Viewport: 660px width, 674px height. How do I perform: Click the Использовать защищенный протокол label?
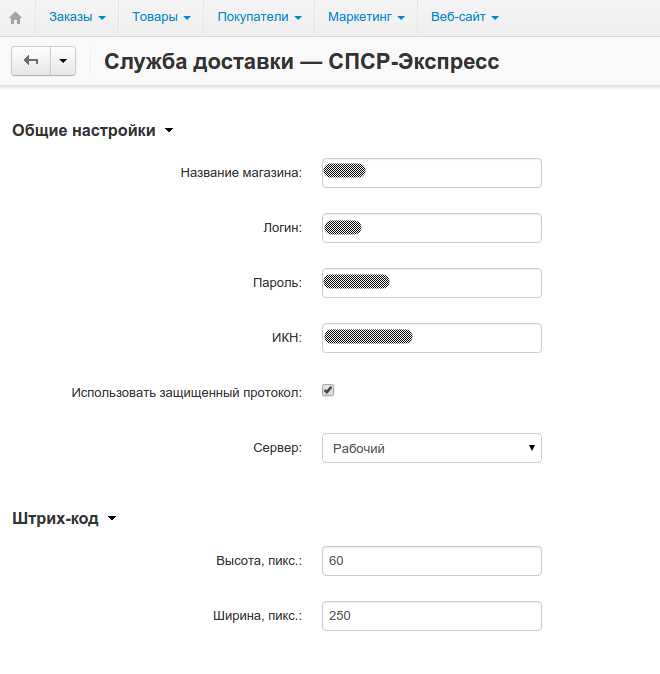(186, 393)
